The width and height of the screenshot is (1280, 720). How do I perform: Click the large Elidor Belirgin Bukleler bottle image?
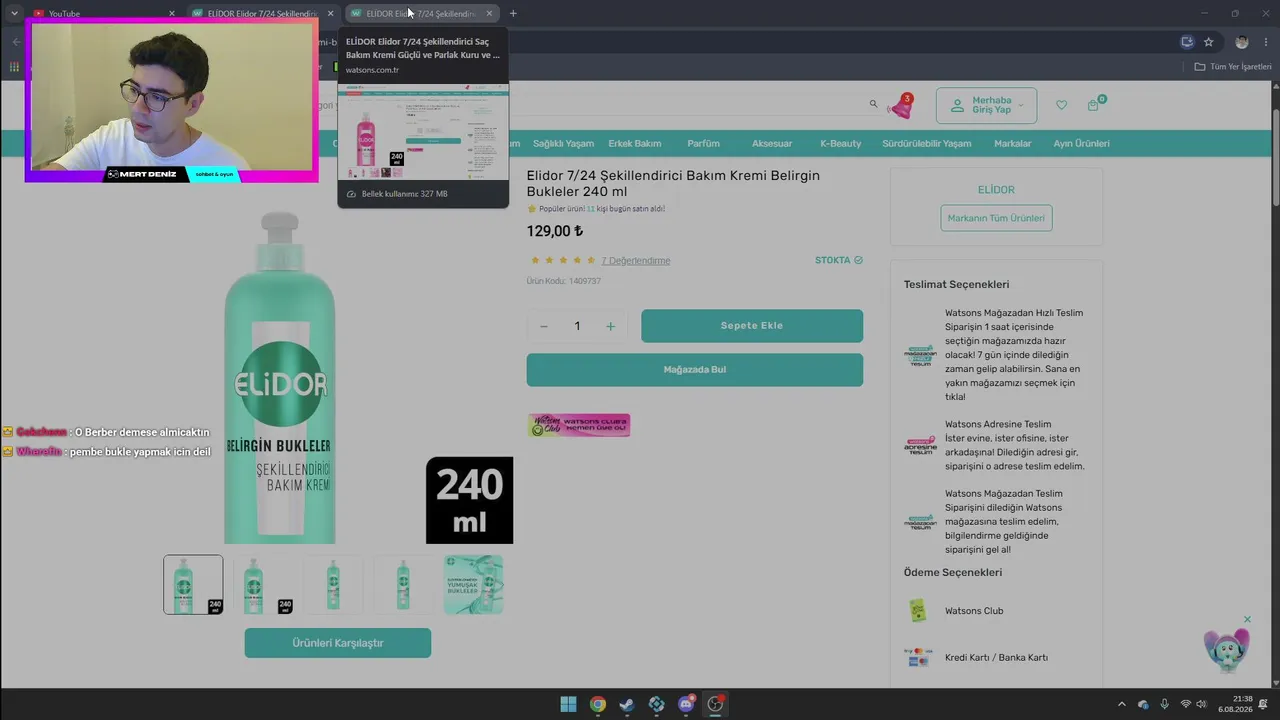click(280, 378)
